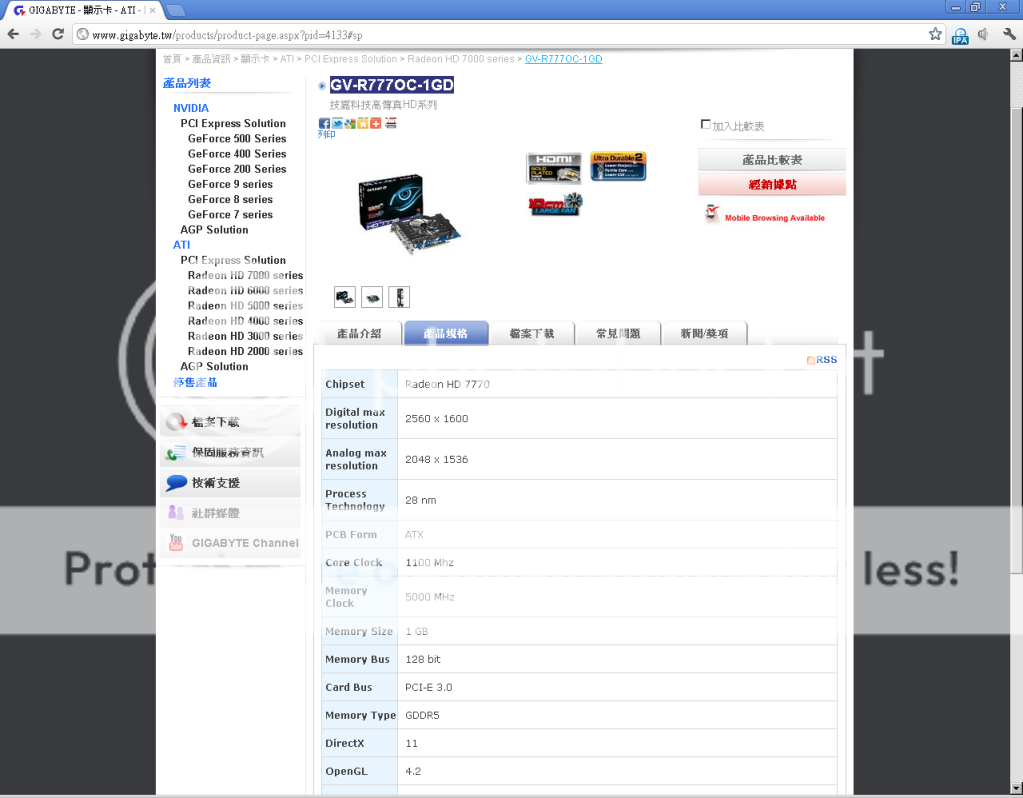Bookmark the page with the star icon
Image resolution: width=1023 pixels, height=798 pixels.
935,34
